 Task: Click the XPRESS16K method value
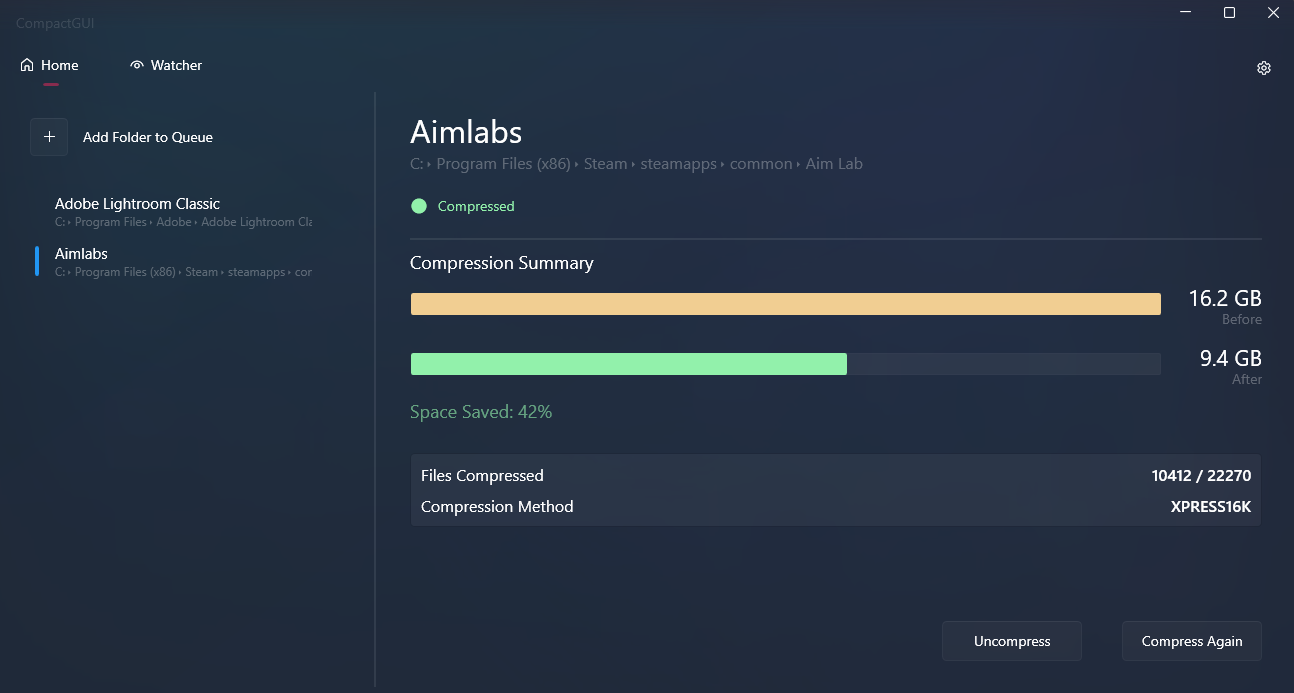coord(1211,507)
